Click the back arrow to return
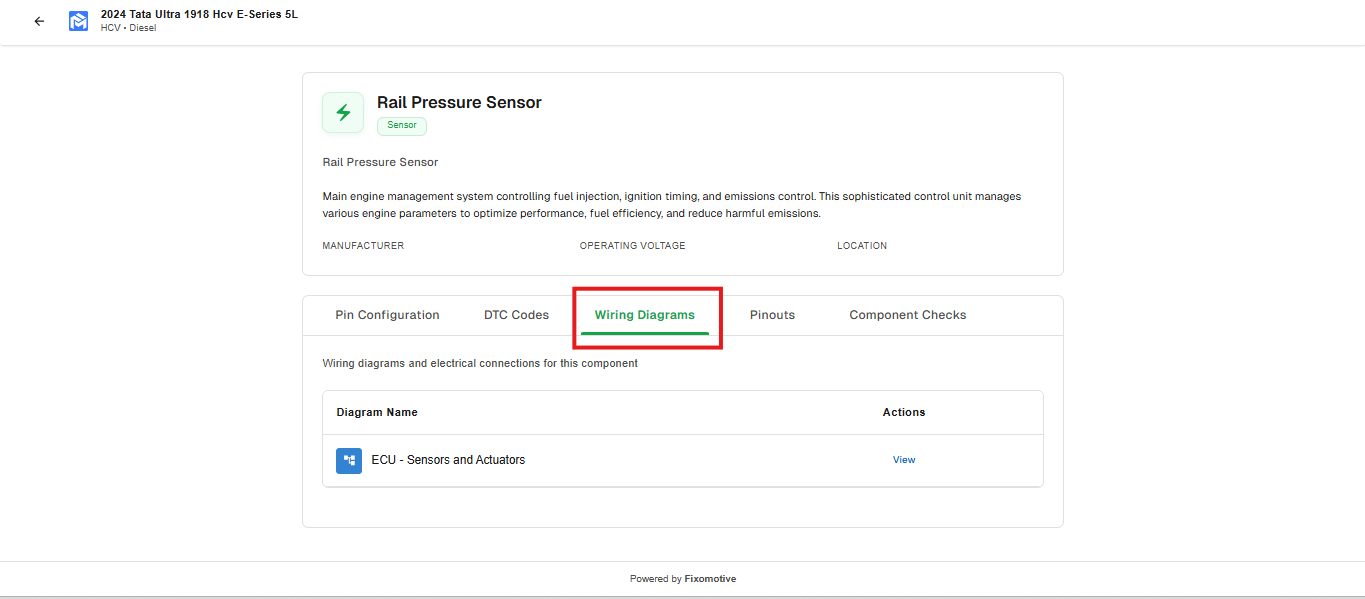 pos(38,20)
